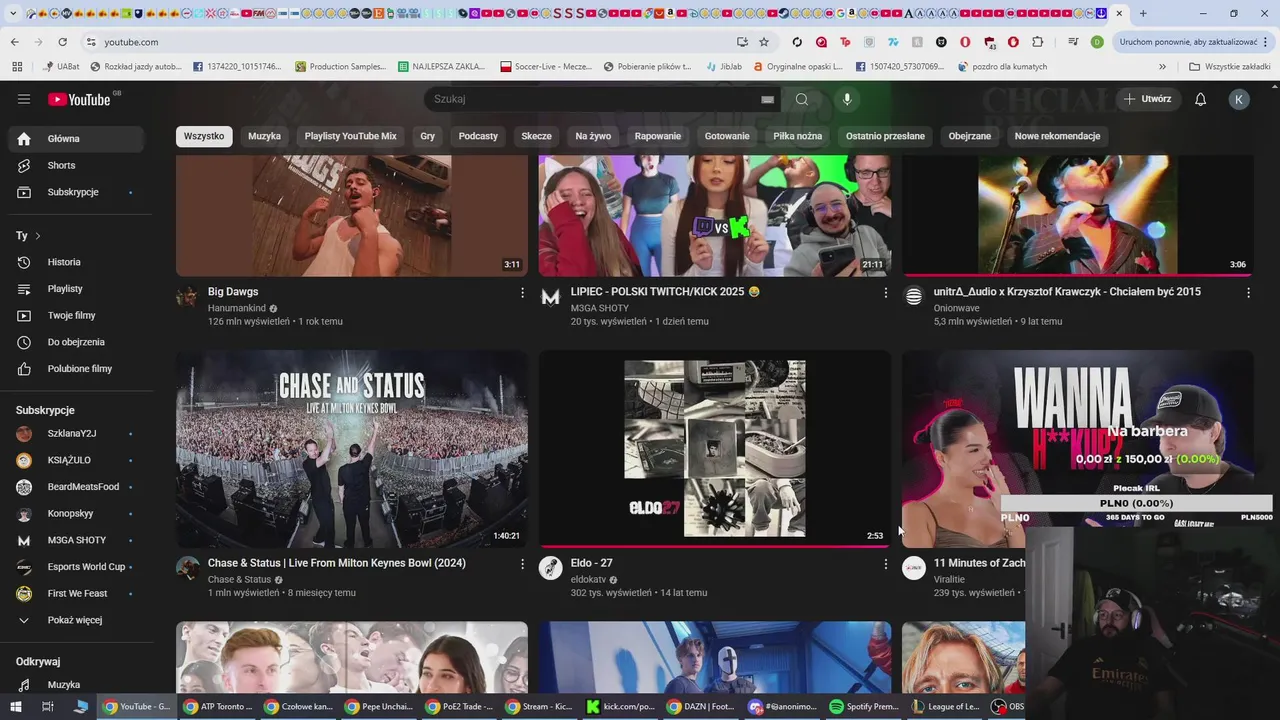Viewport: 1280px width, 720px height.
Task: Open more options for Big Dawgs video
Action: click(522, 293)
